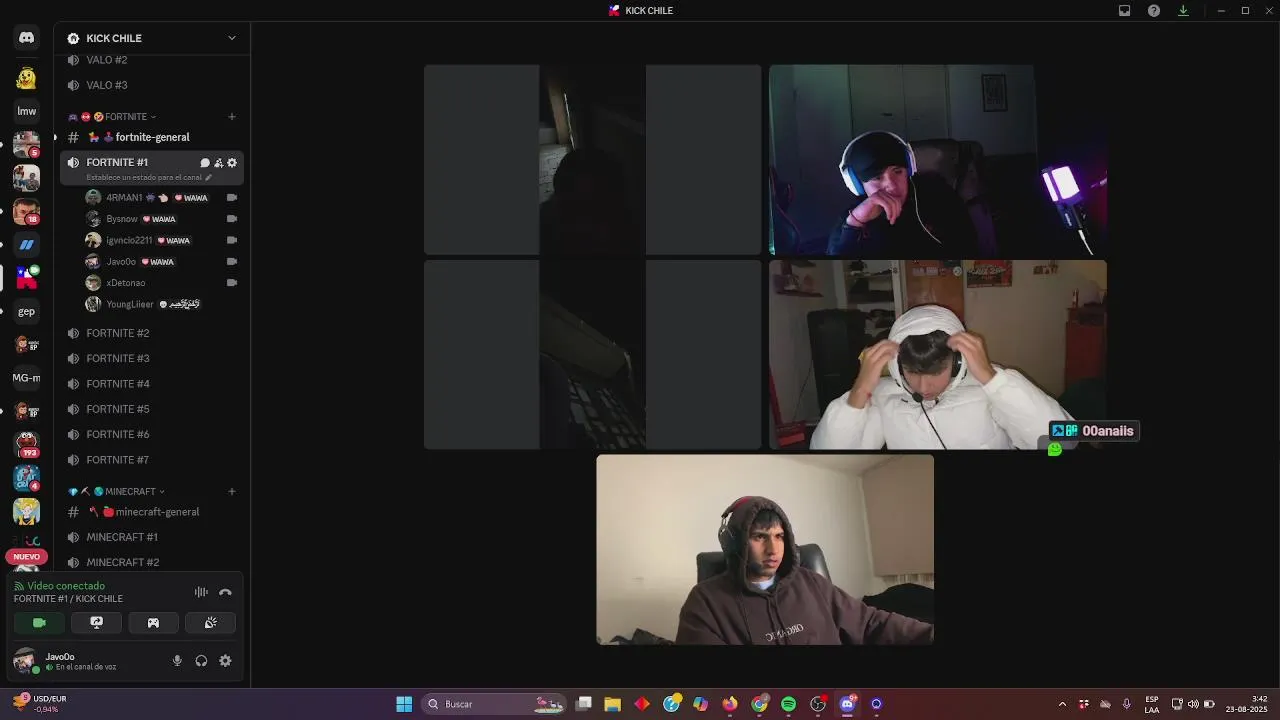The image size is (1280, 720).
Task: Open FORTNITE #1 channel settings gear
Action: [x=232, y=163]
